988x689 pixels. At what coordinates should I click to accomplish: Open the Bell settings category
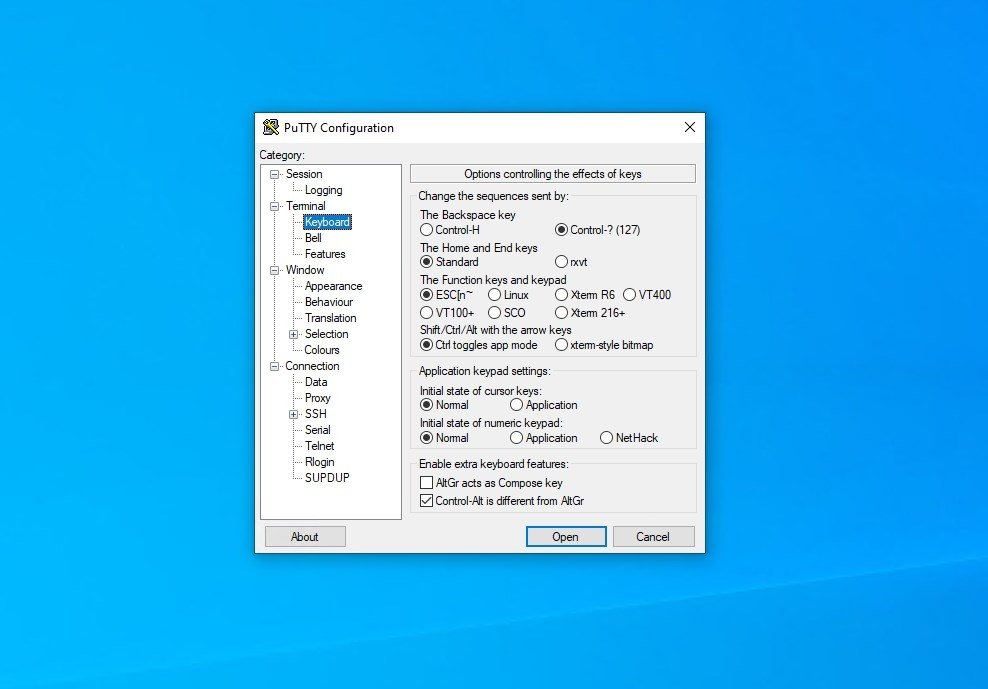(x=313, y=238)
